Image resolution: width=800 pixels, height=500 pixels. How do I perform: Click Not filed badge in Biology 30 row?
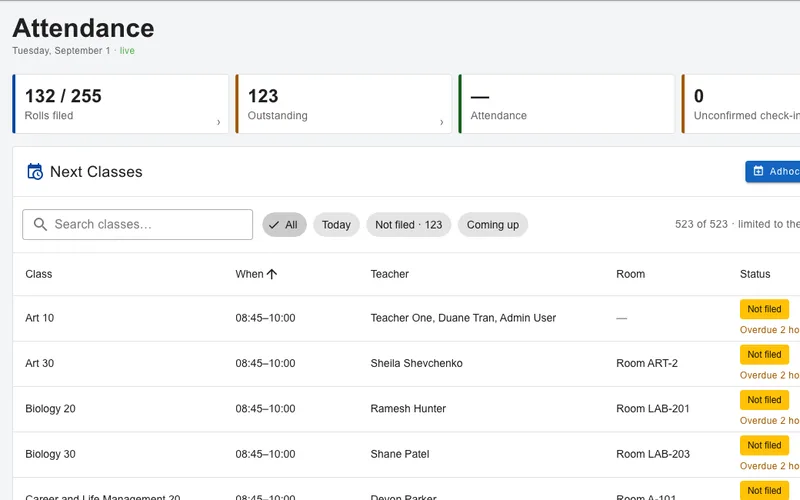pos(764,445)
